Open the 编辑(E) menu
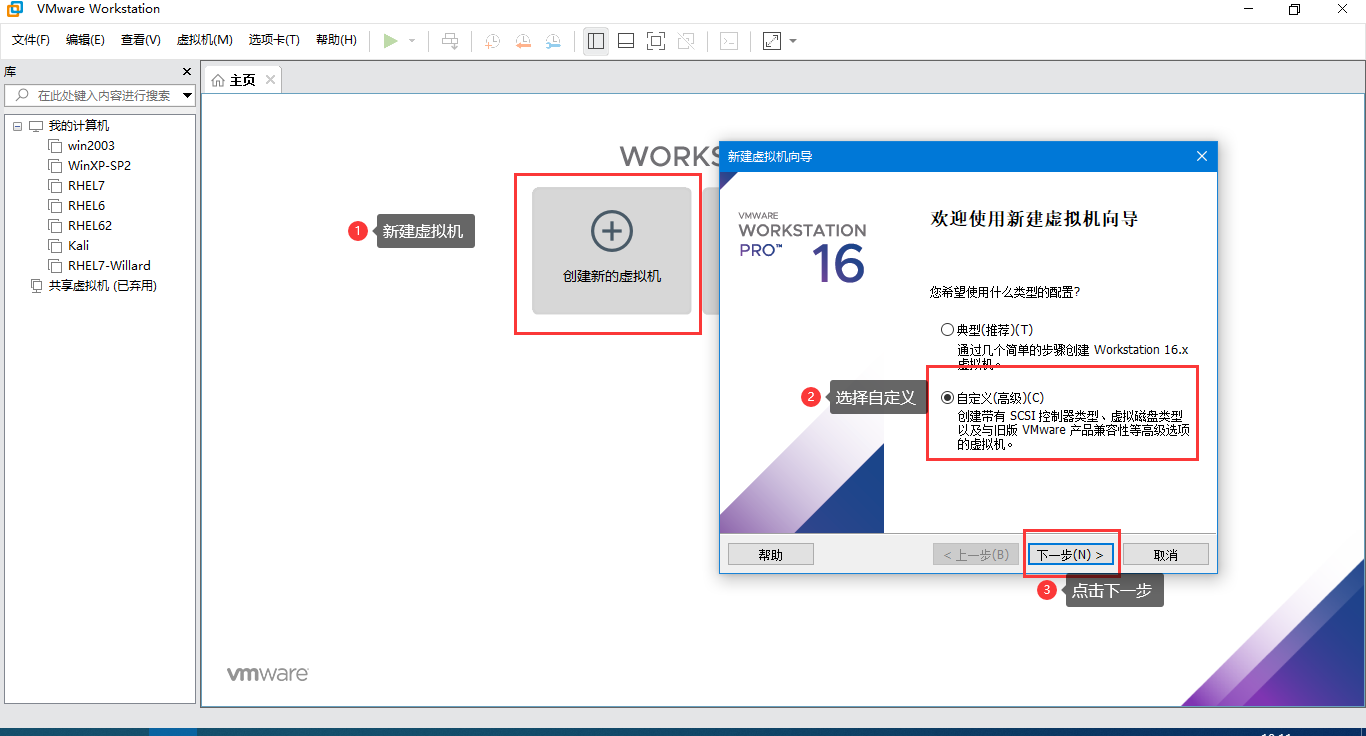The image size is (1366, 736). (x=85, y=40)
